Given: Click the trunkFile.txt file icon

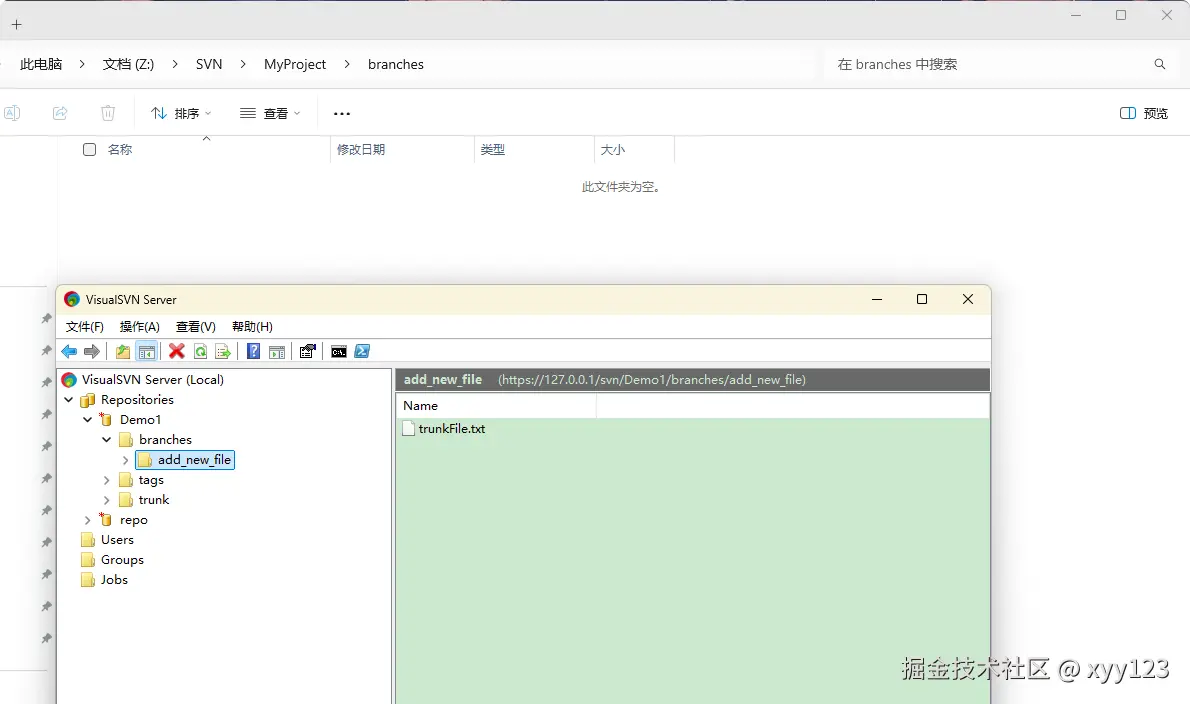Looking at the screenshot, I should click(x=408, y=429).
